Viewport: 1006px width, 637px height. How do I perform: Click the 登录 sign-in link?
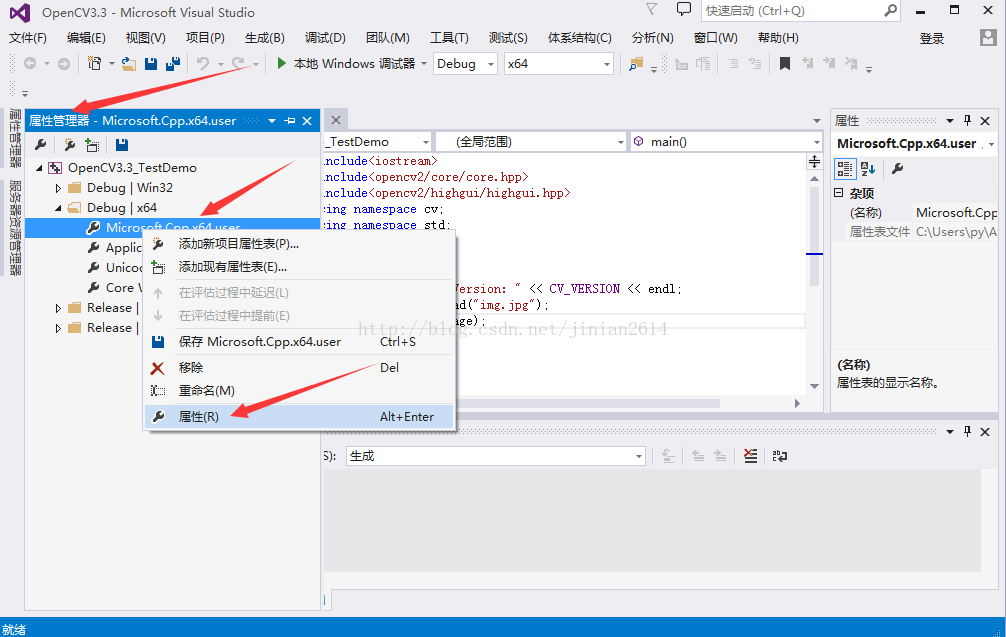(932, 38)
